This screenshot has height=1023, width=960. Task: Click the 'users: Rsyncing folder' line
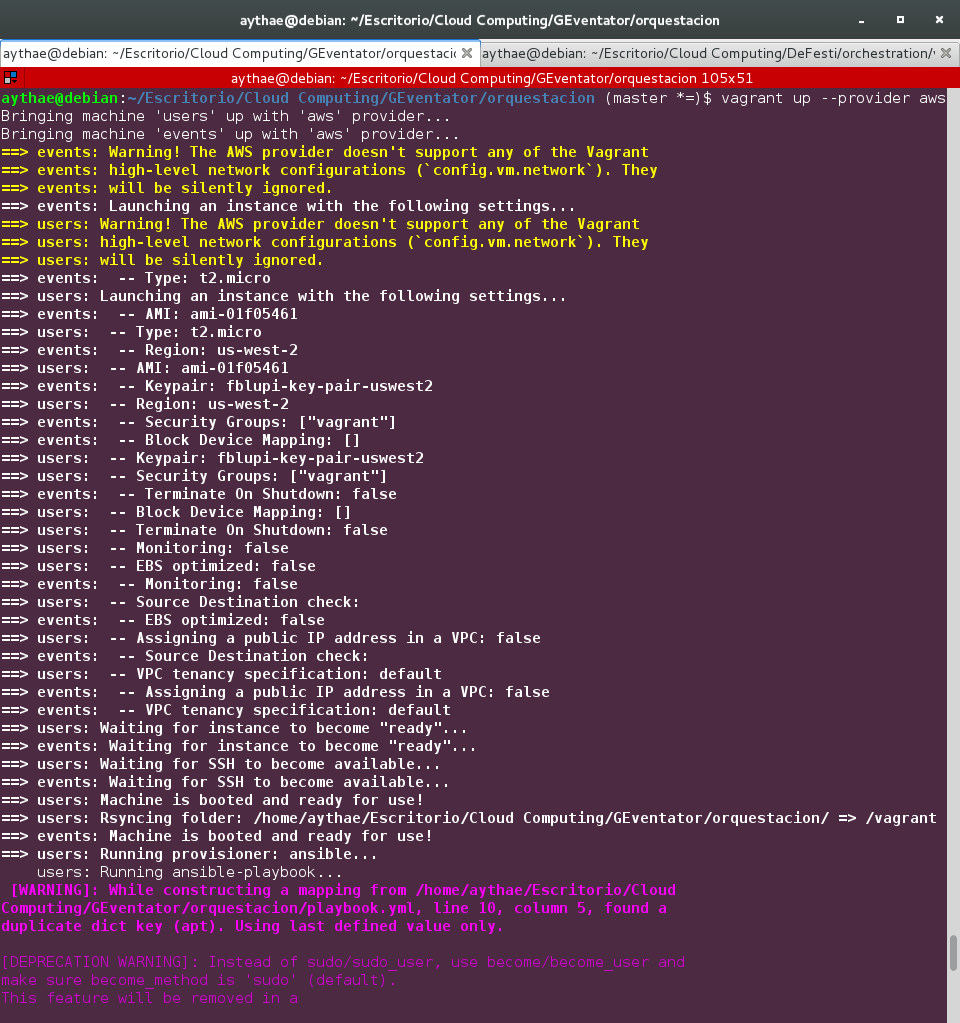pos(469,818)
